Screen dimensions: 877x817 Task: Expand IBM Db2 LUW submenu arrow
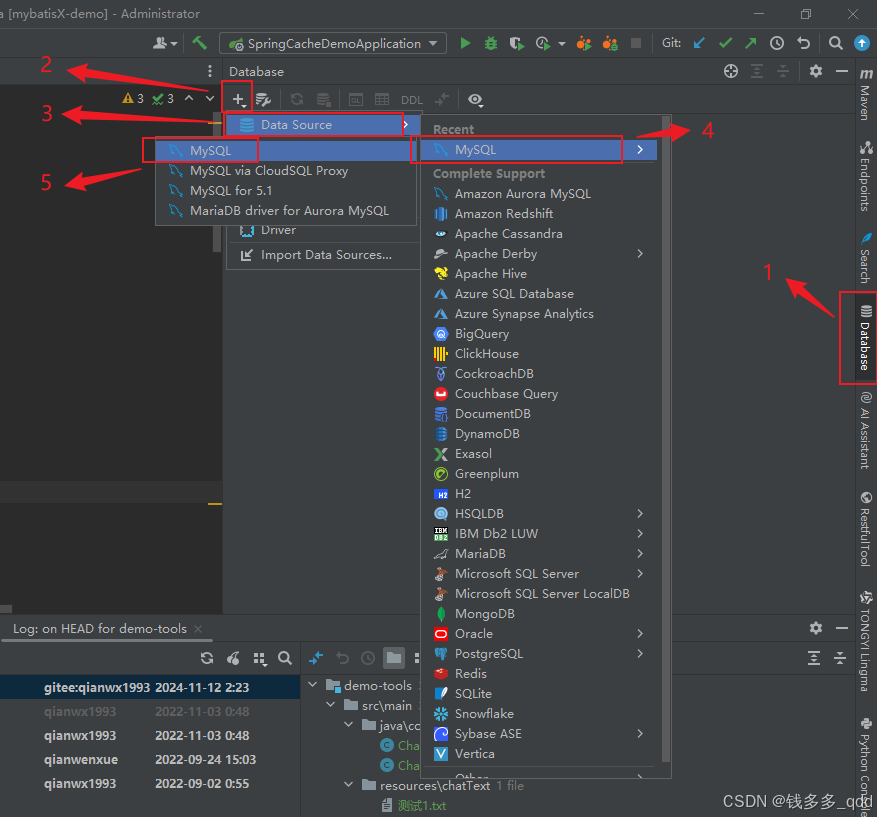640,533
